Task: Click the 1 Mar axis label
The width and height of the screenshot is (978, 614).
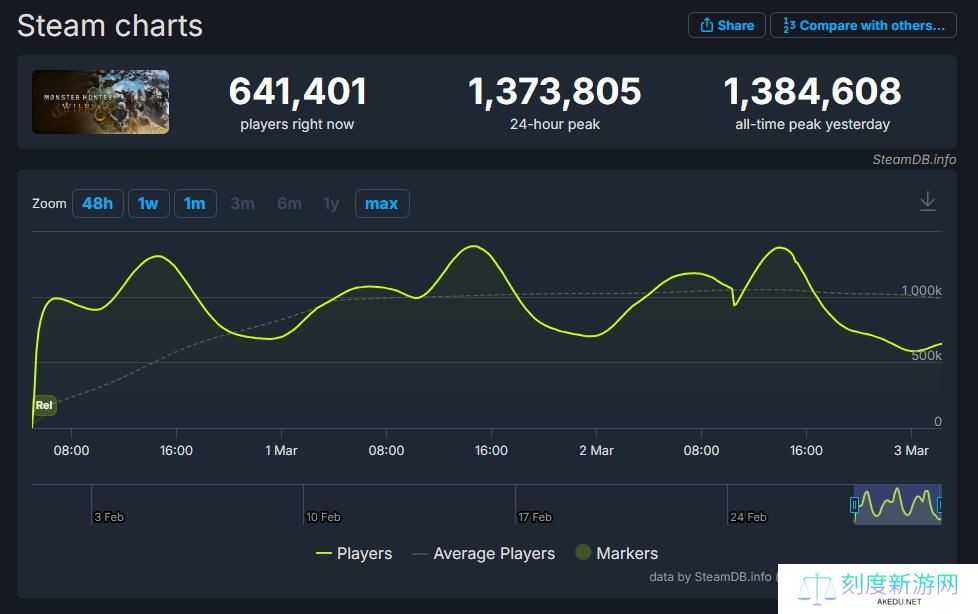Action: pos(281,451)
